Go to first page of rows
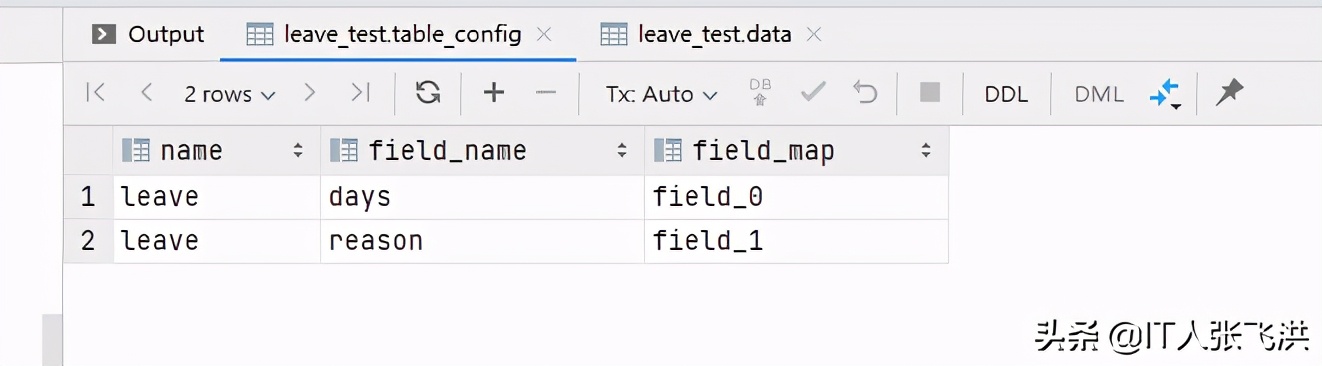 click(96, 93)
